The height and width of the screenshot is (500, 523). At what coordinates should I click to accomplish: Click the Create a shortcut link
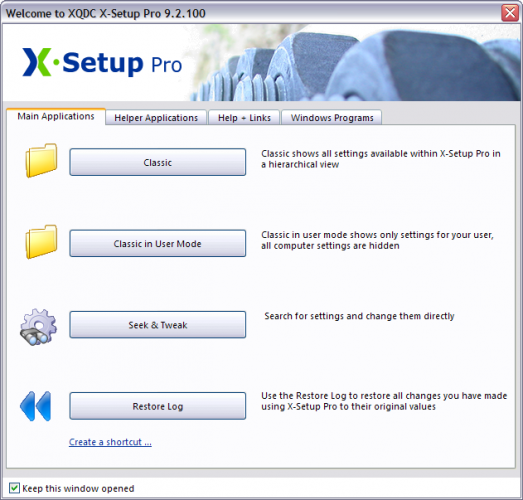pos(110,442)
